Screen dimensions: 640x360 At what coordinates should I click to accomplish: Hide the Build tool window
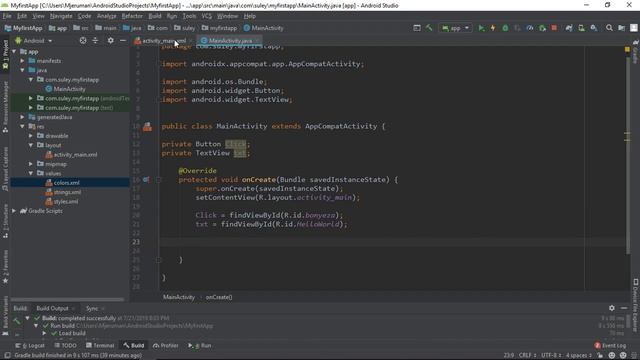[x=624, y=308]
